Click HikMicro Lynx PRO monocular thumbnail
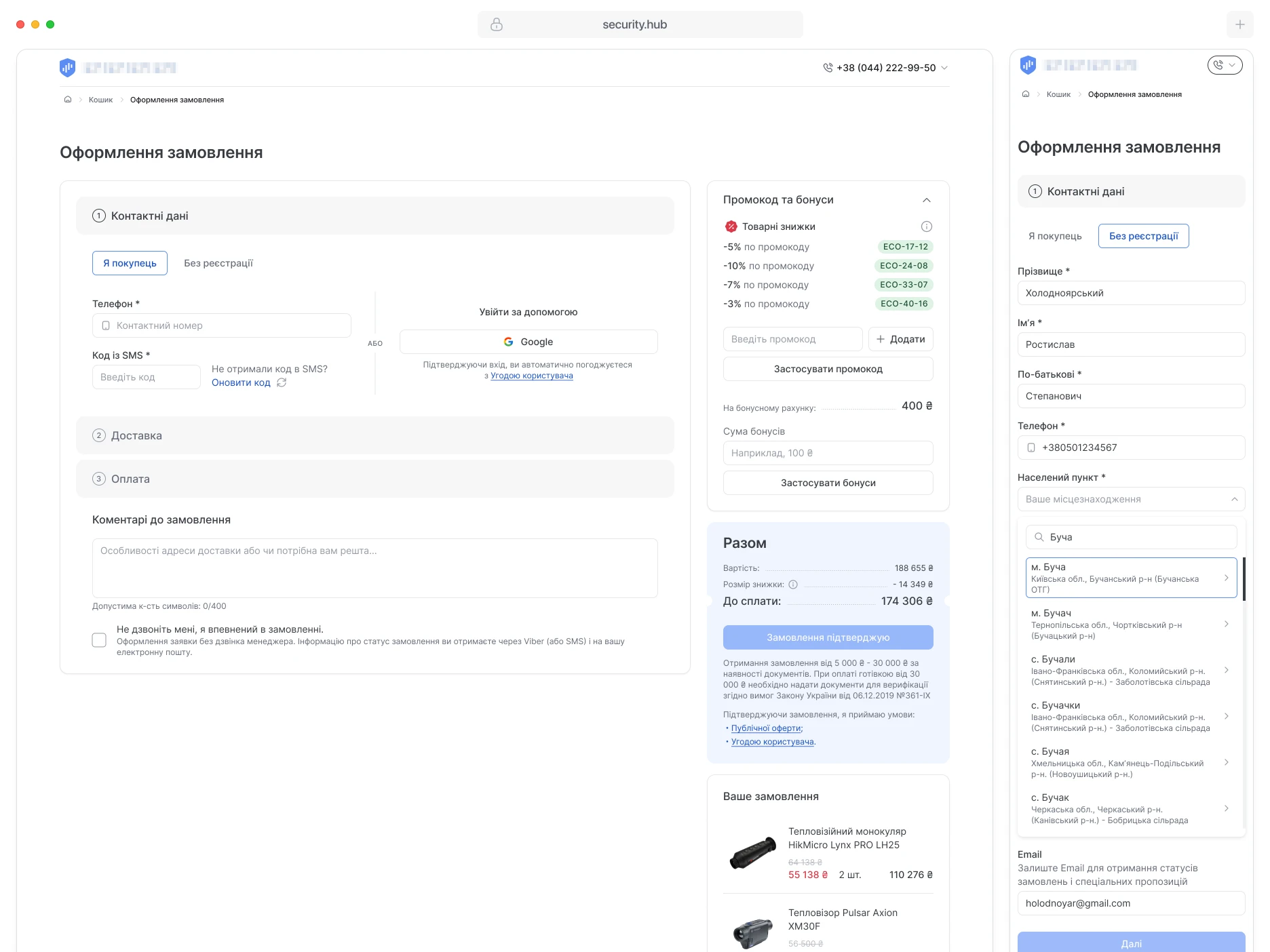Viewport: 1270px width, 952px height. point(752,853)
